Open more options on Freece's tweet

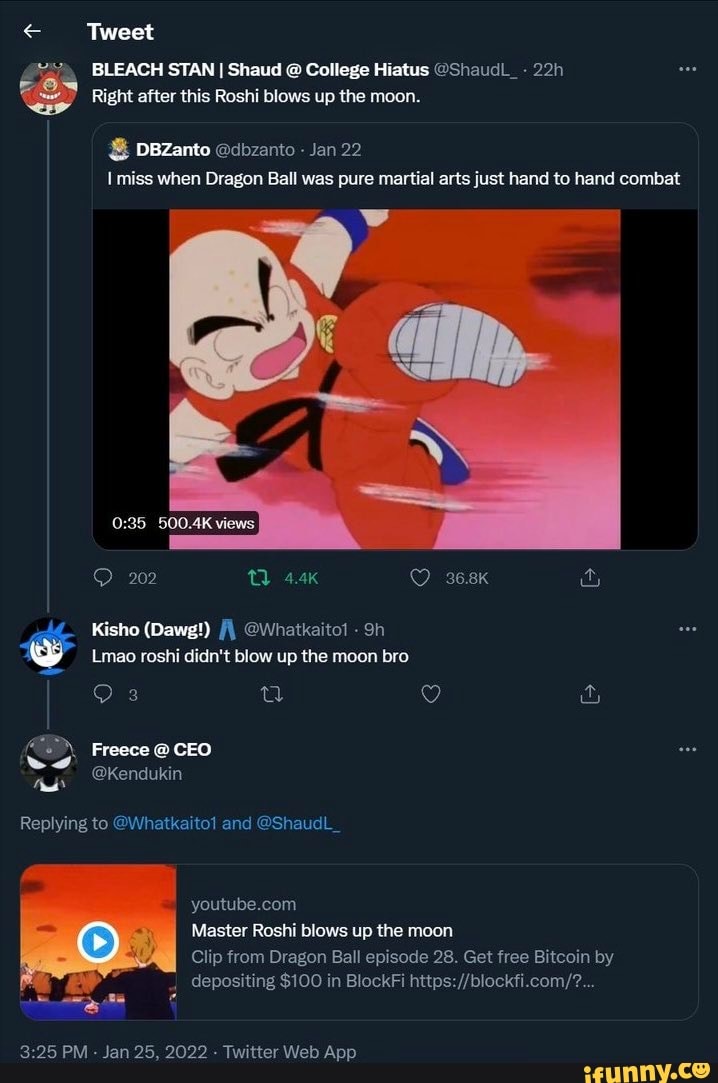(687, 750)
